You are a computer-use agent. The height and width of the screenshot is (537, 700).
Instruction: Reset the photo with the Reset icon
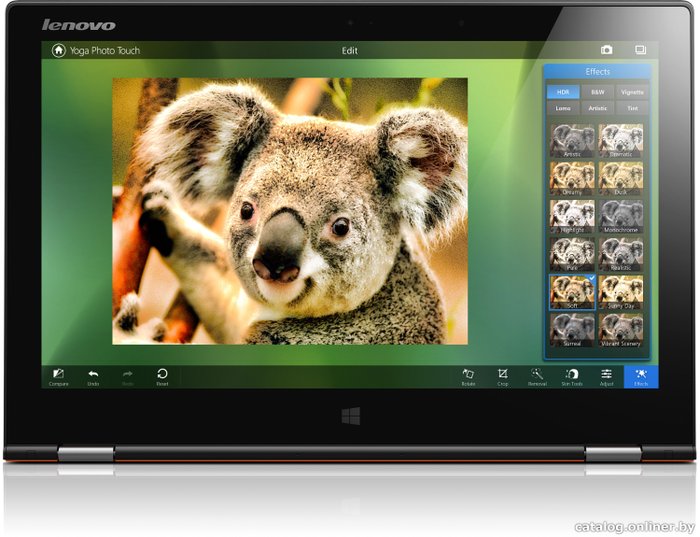162,375
